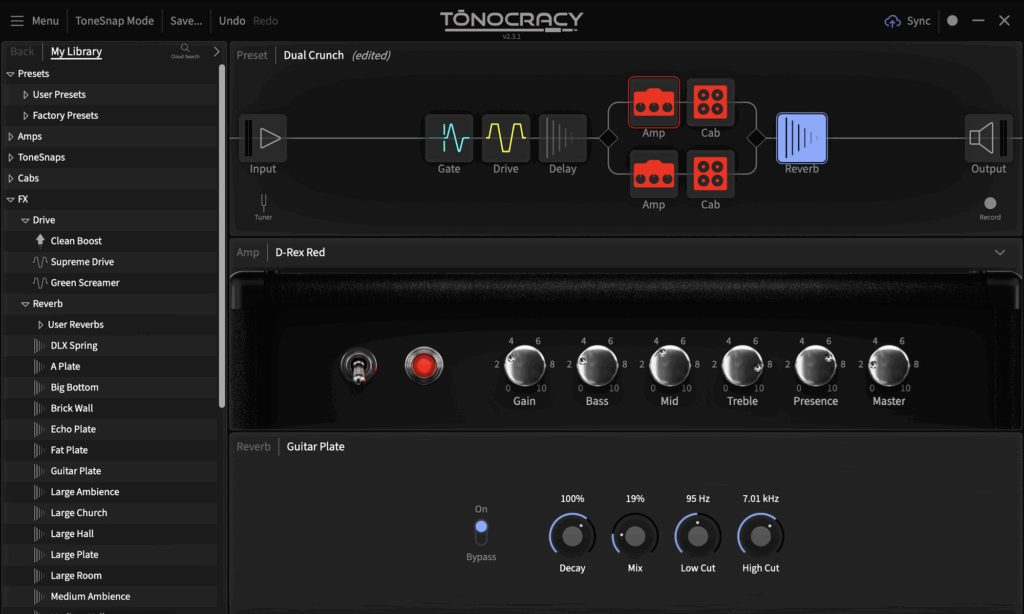Open the Tuner
The image size is (1024, 614).
coord(263,206)
